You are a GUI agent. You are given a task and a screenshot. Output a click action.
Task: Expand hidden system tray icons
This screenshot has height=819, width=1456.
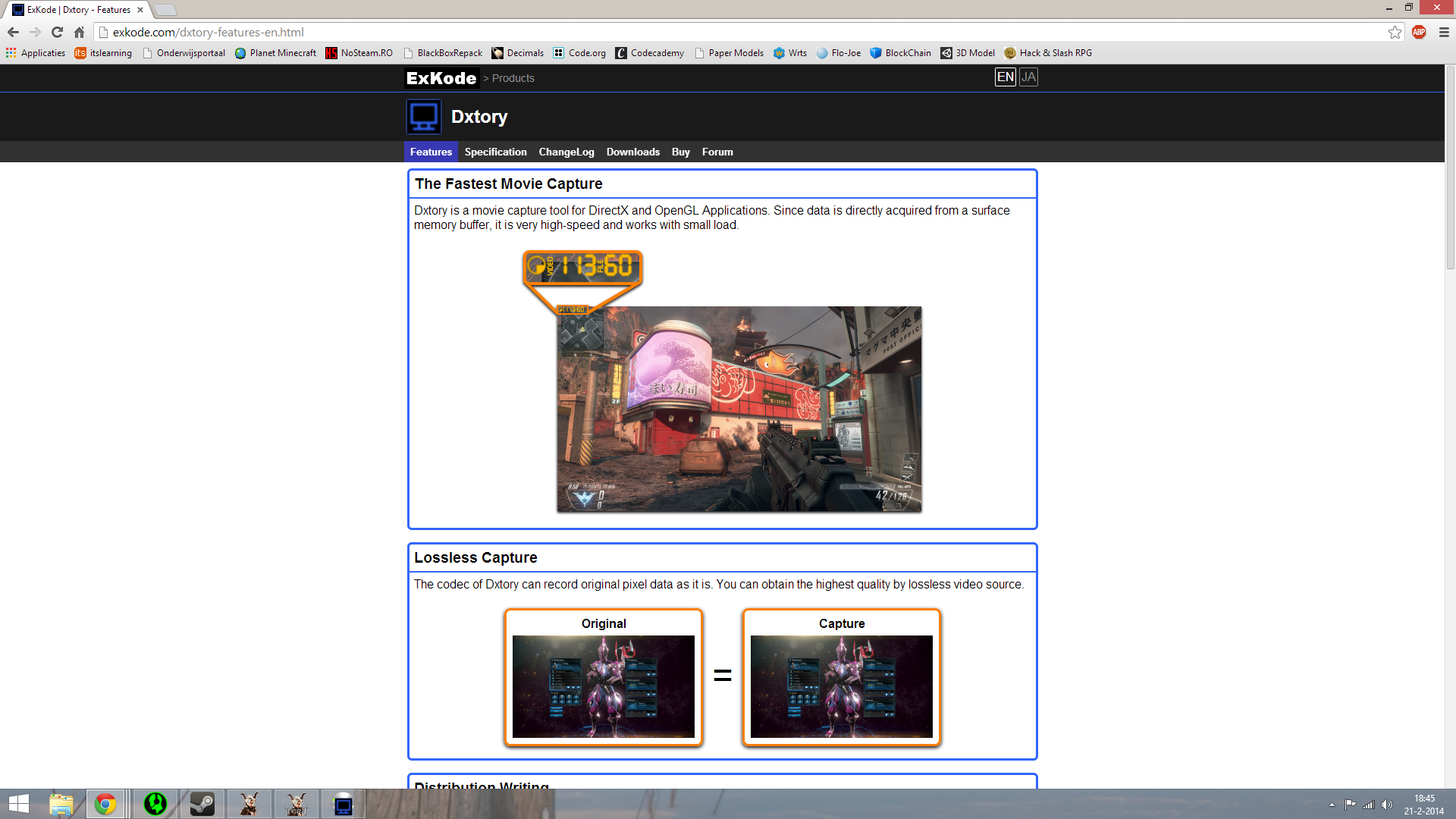tap(1332, 803)
